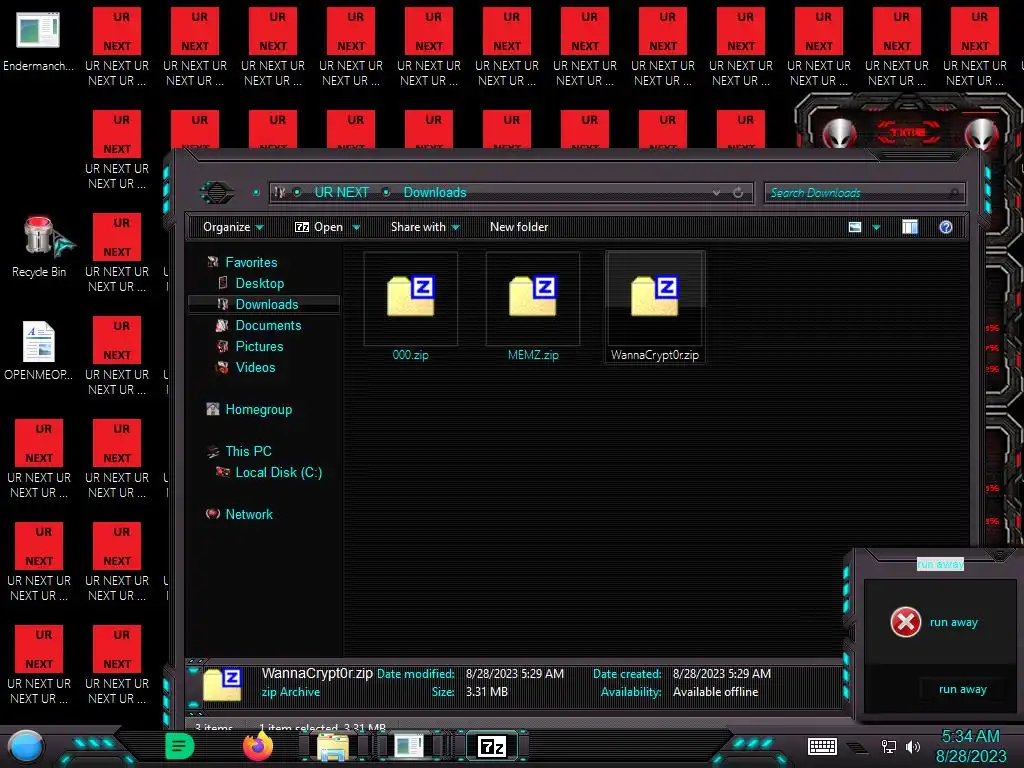Open File Explorer taskbar icon

[x=332, y=746]
